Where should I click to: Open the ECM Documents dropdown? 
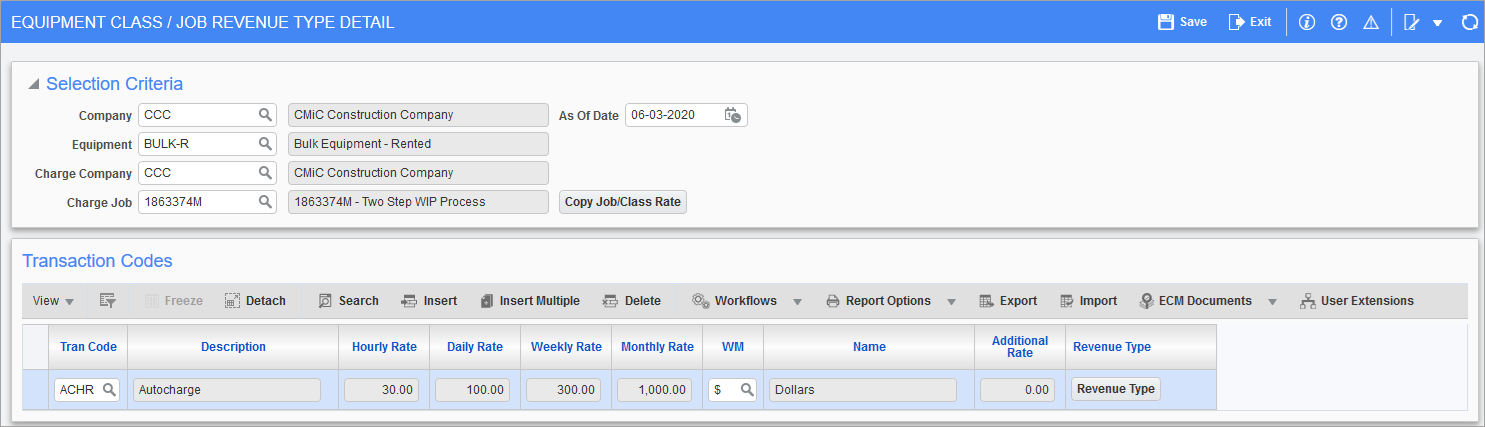pos(1272,301)
